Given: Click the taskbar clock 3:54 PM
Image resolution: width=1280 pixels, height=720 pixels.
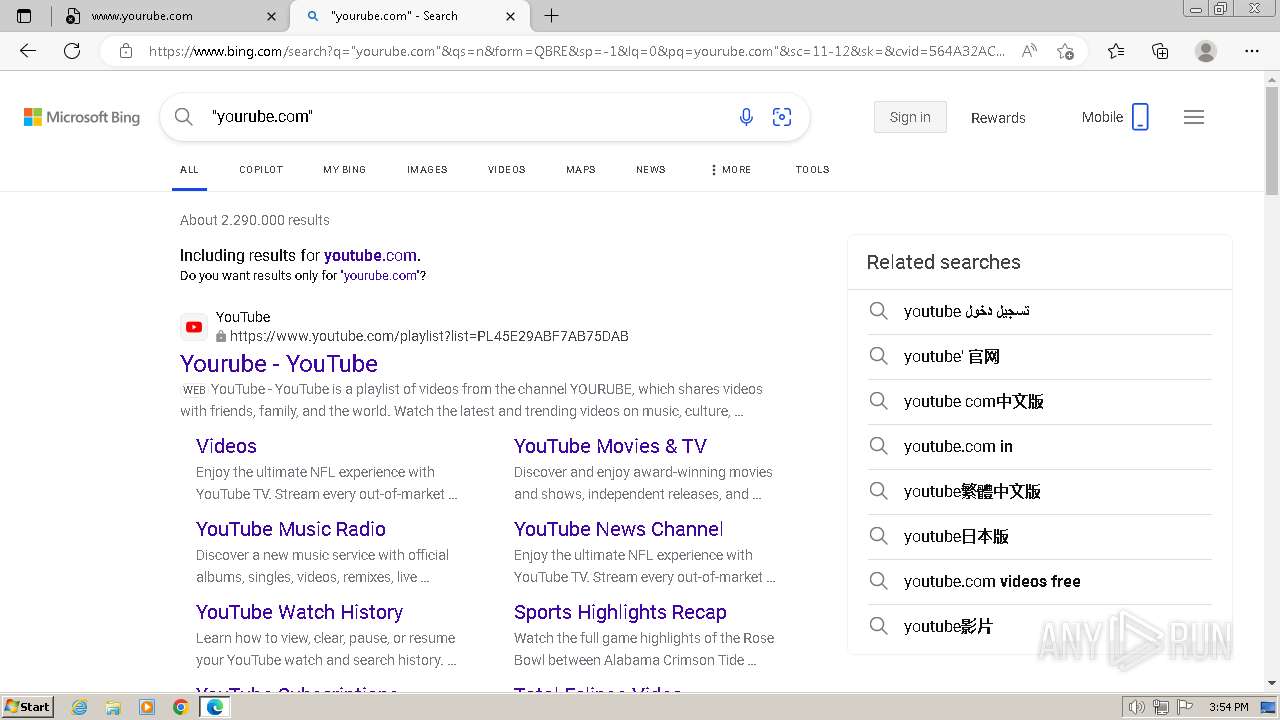Looking at the screenshot, I should [1228, 707].
